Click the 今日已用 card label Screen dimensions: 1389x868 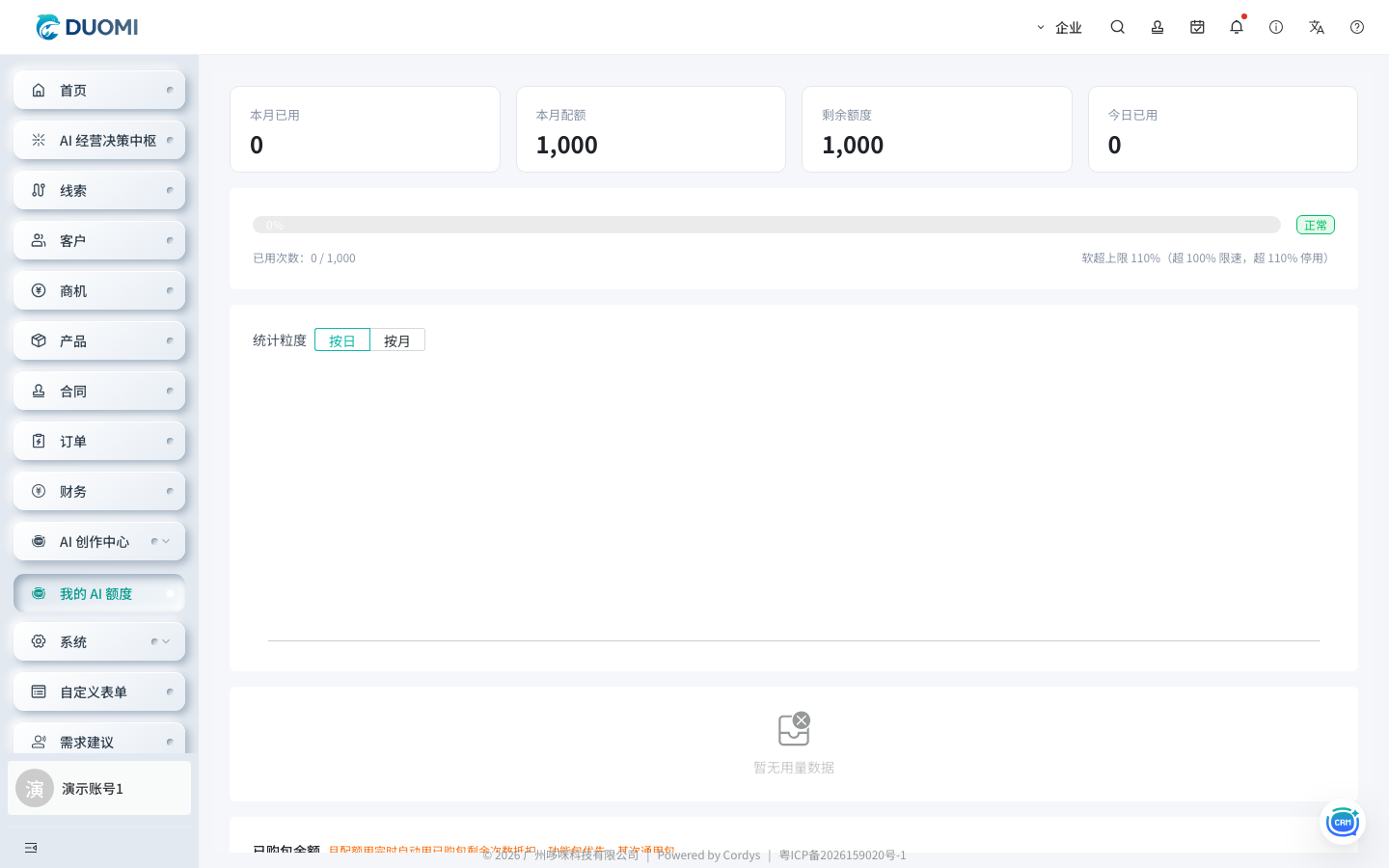click(1132, 115)
